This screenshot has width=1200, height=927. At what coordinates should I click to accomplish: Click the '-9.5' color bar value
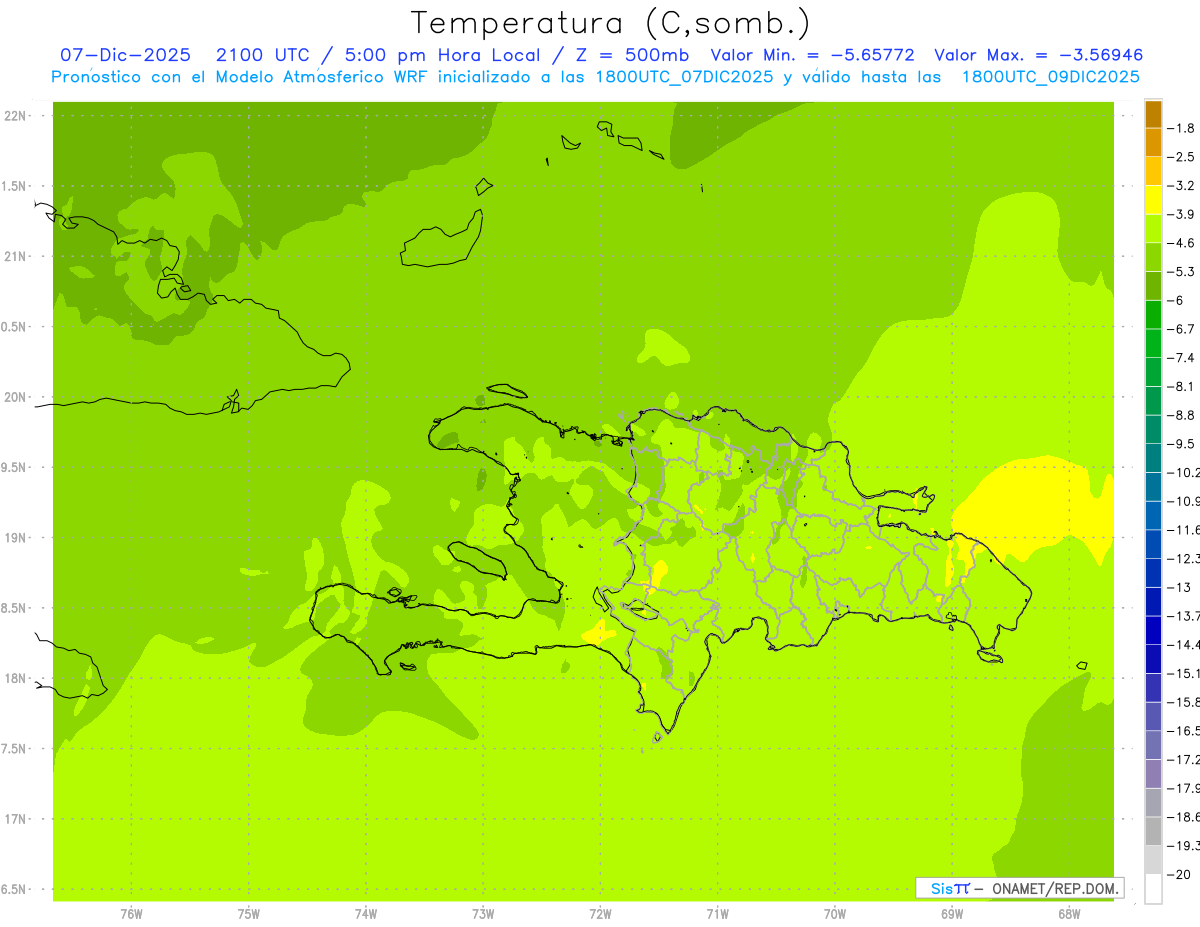click(x=1181, y=443)
